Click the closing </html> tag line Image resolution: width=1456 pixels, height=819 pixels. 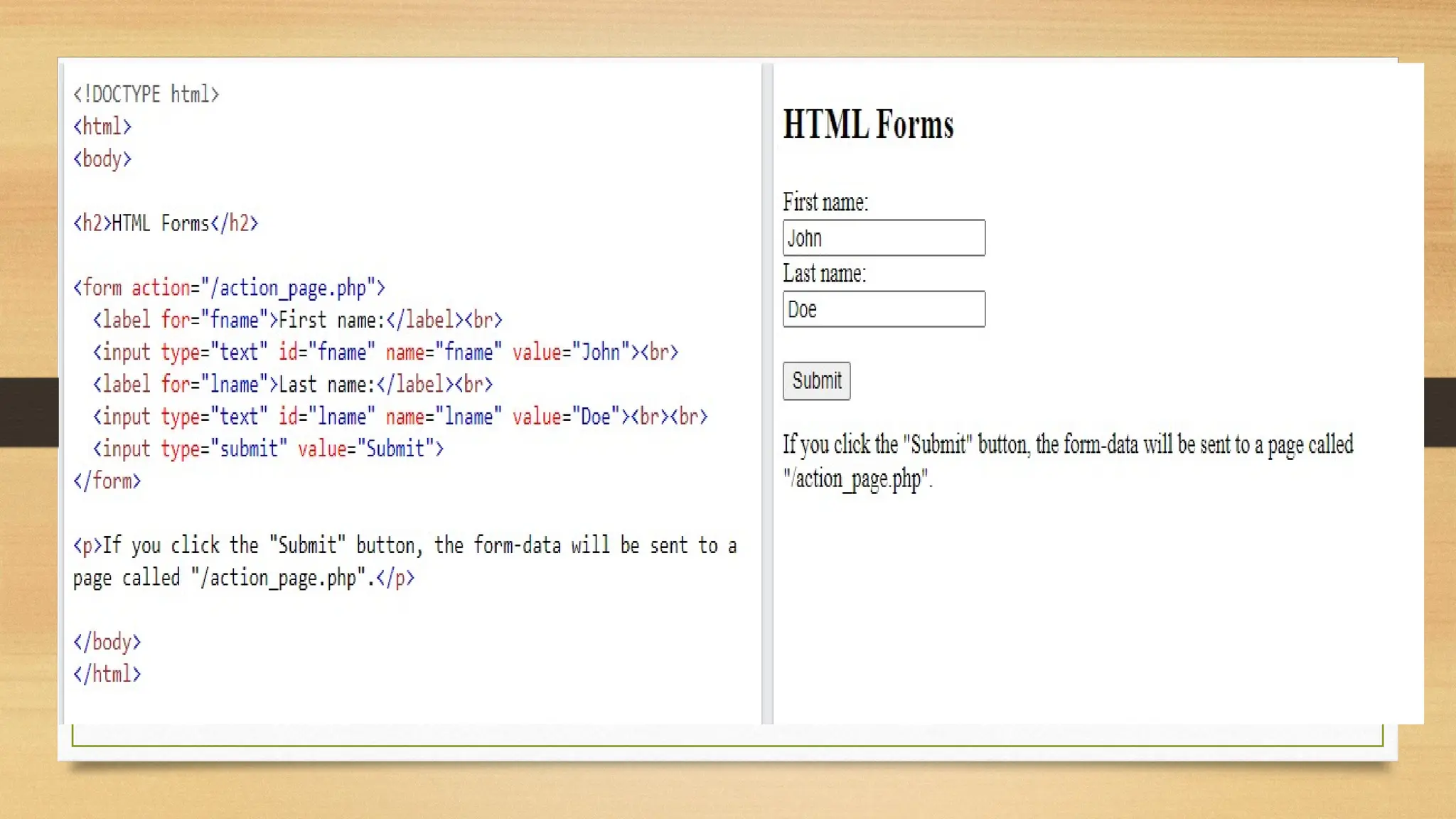[x=107, y=674]
